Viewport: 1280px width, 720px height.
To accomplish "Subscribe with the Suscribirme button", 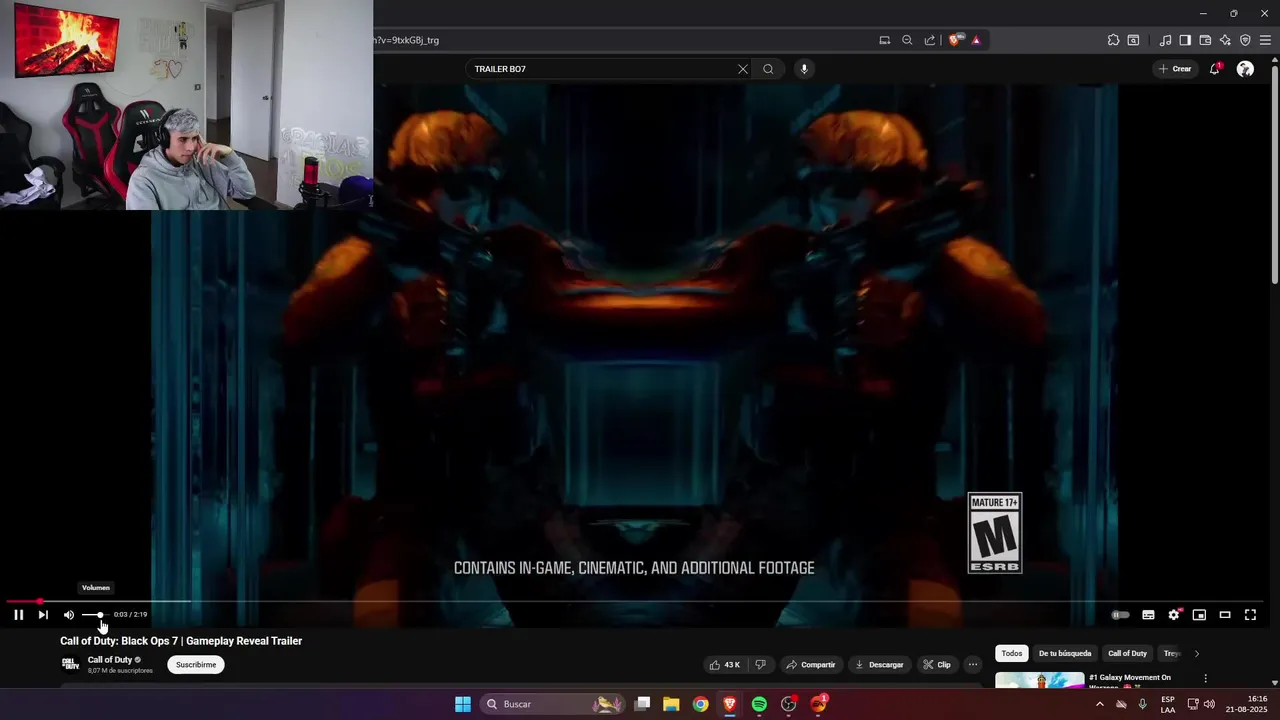I will pos(196,665).
